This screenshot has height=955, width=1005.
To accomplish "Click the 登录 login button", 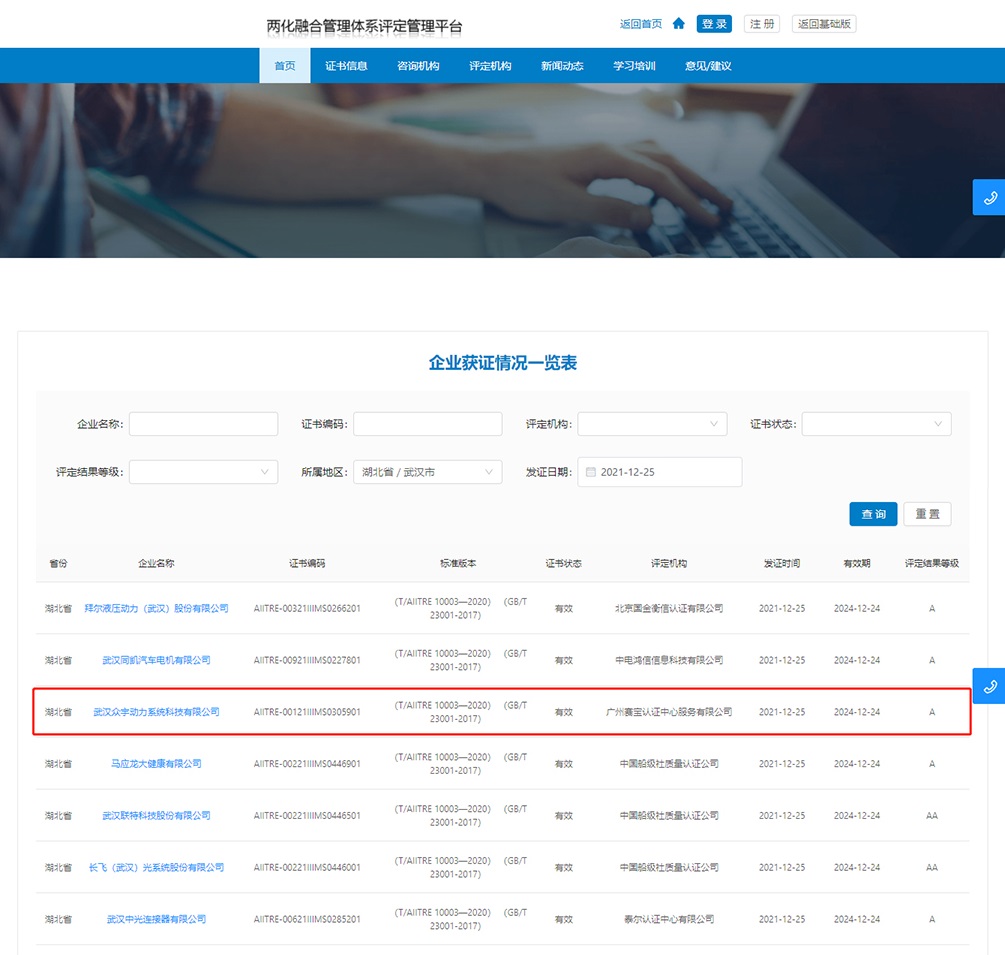I will coord(714,24).
